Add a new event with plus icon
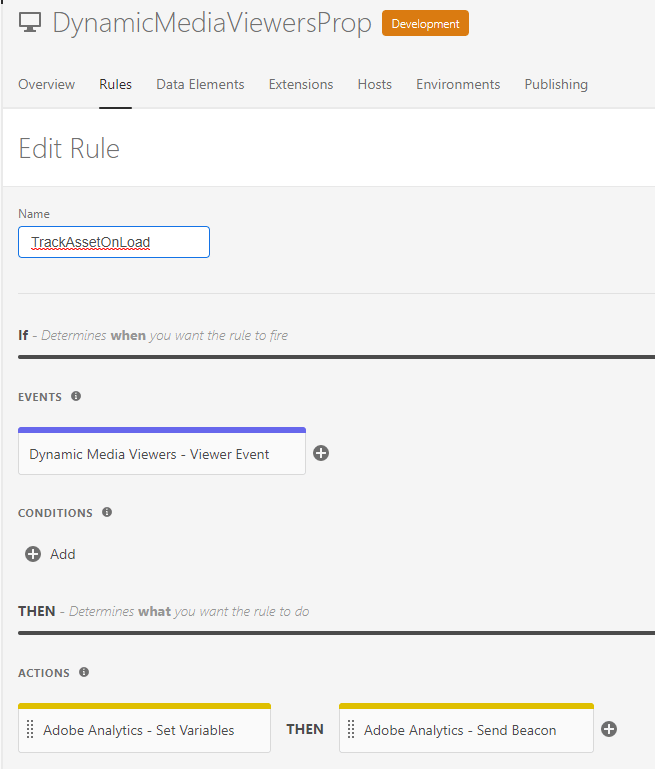Viewport: 655px width, 769px height. click(x=321, y=453)
